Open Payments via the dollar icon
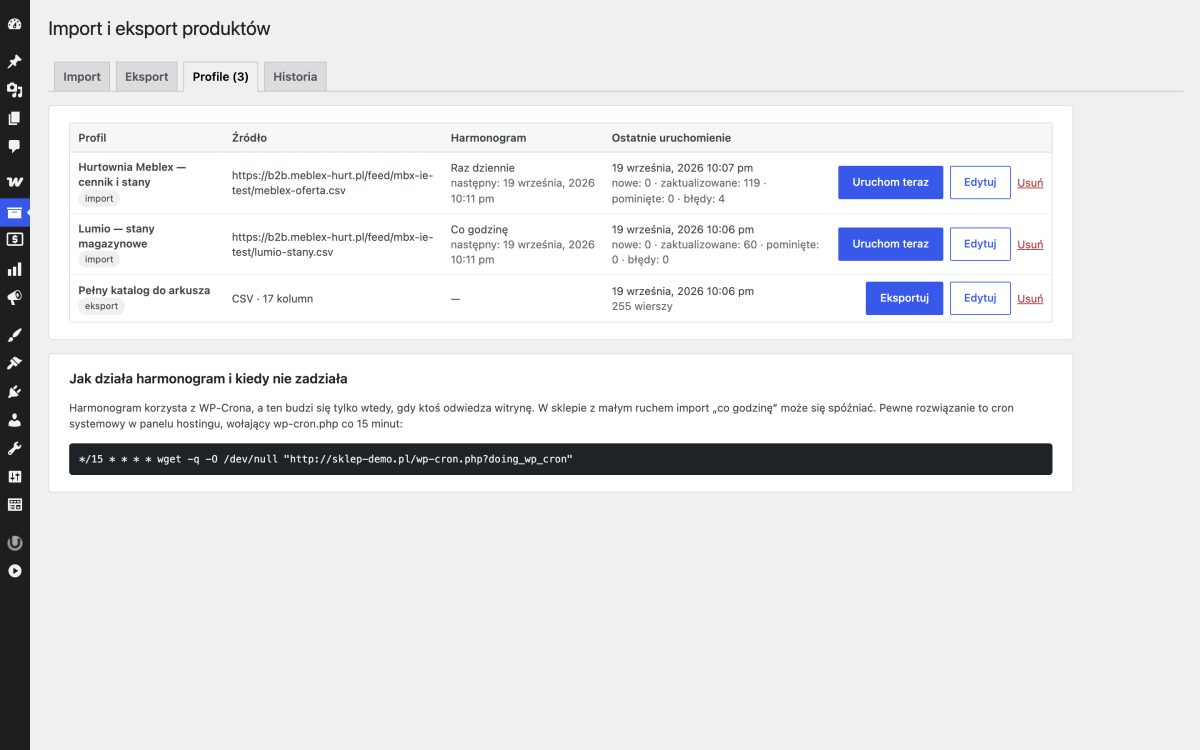The width and height of the screenshot is (1200, 750). pyautogui.click(x=15, y=240)
